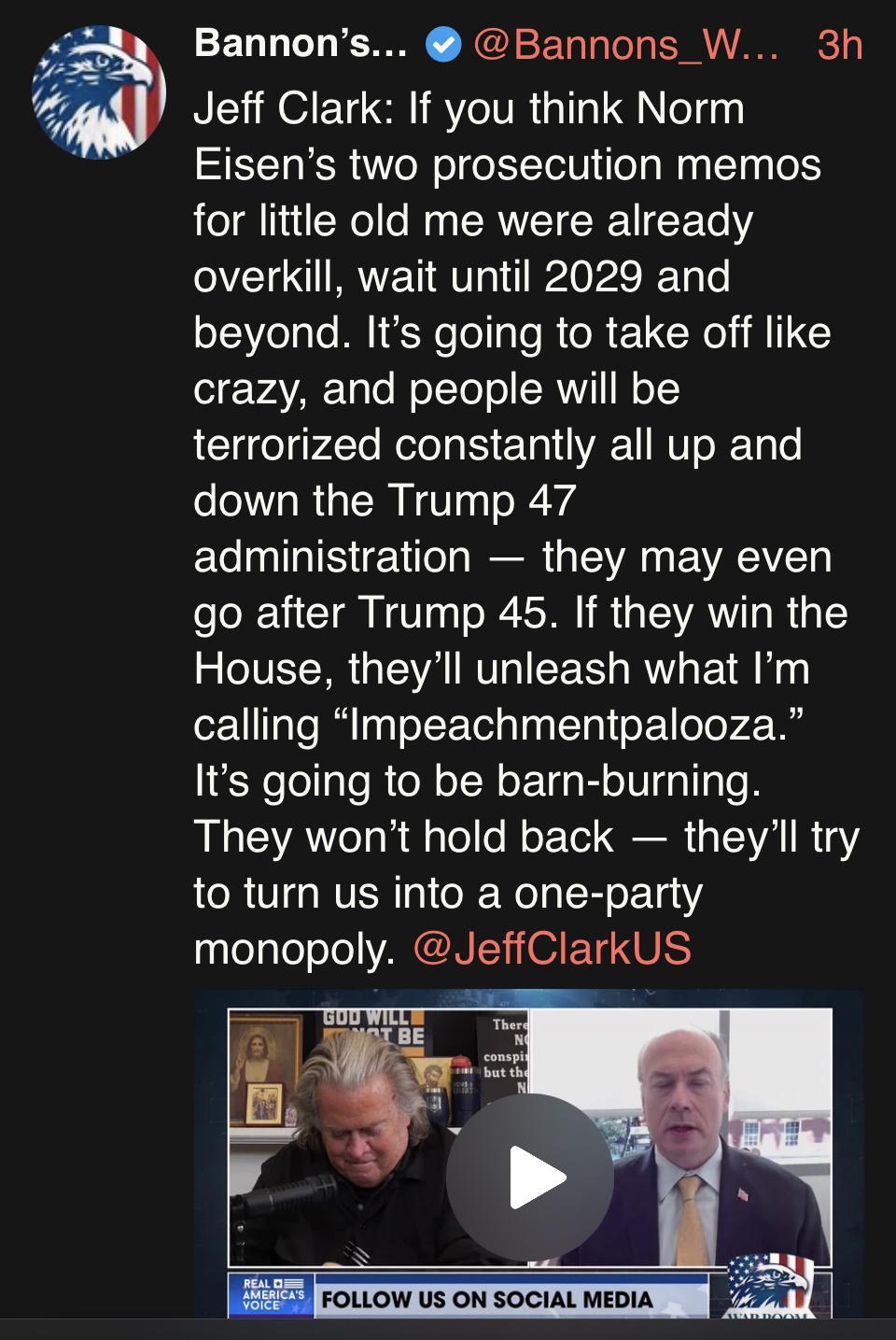Tap the blue verified checkmark badge
Viewport: 896px width, 1340px height.
443,44
